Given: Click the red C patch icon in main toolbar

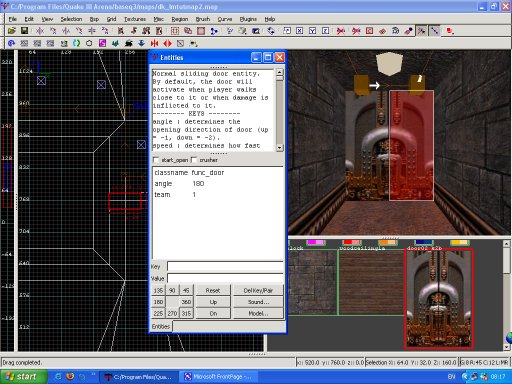Looking at the screenshot, I should [x=369, y=31].
